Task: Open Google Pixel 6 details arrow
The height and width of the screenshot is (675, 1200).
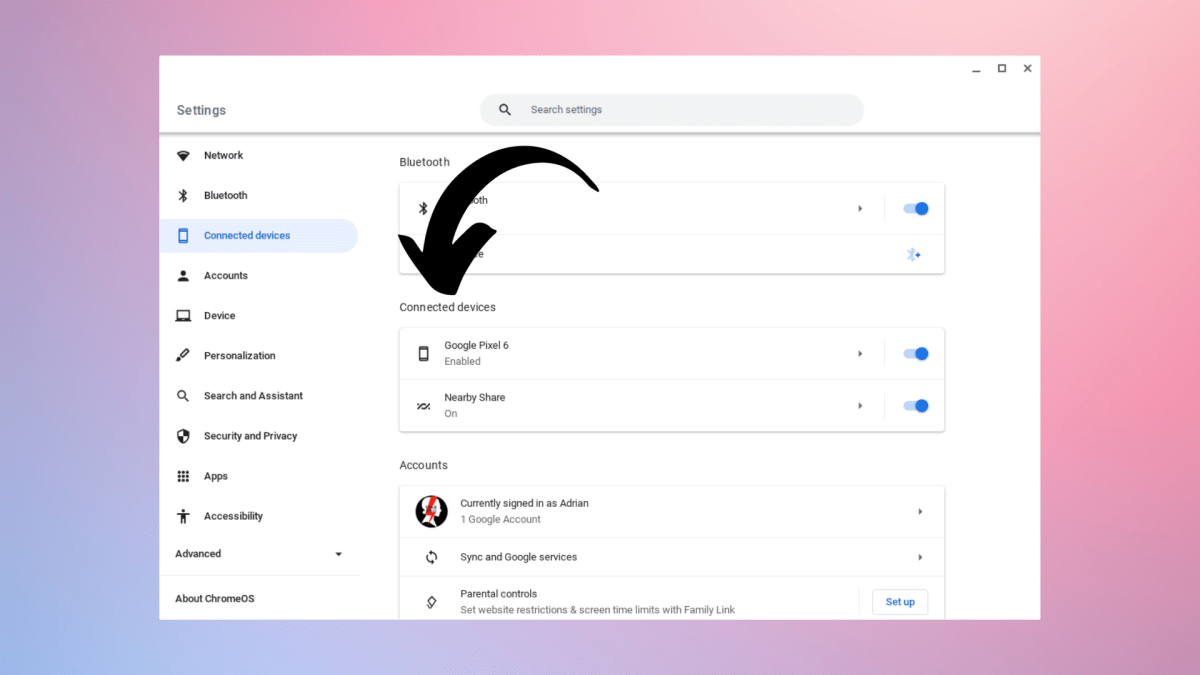Action: [x=860, y=353]
